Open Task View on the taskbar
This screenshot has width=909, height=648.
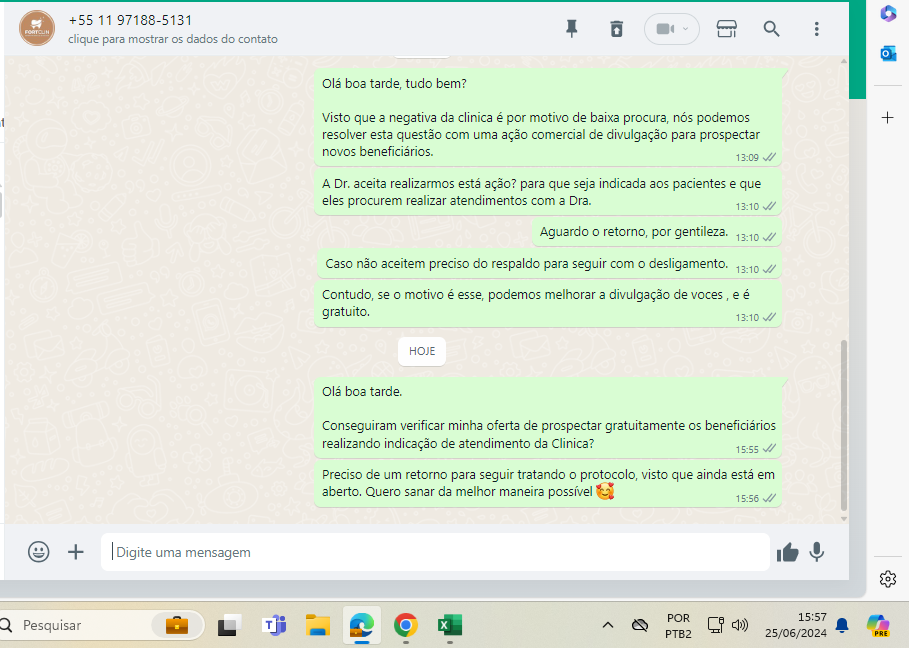point(230,625)
